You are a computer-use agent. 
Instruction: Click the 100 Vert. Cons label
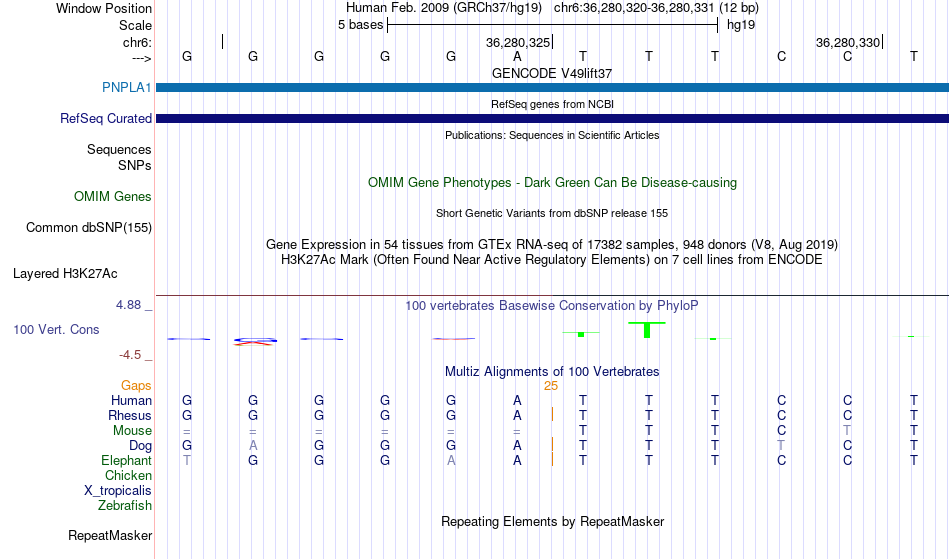click(x=56, y=329)
